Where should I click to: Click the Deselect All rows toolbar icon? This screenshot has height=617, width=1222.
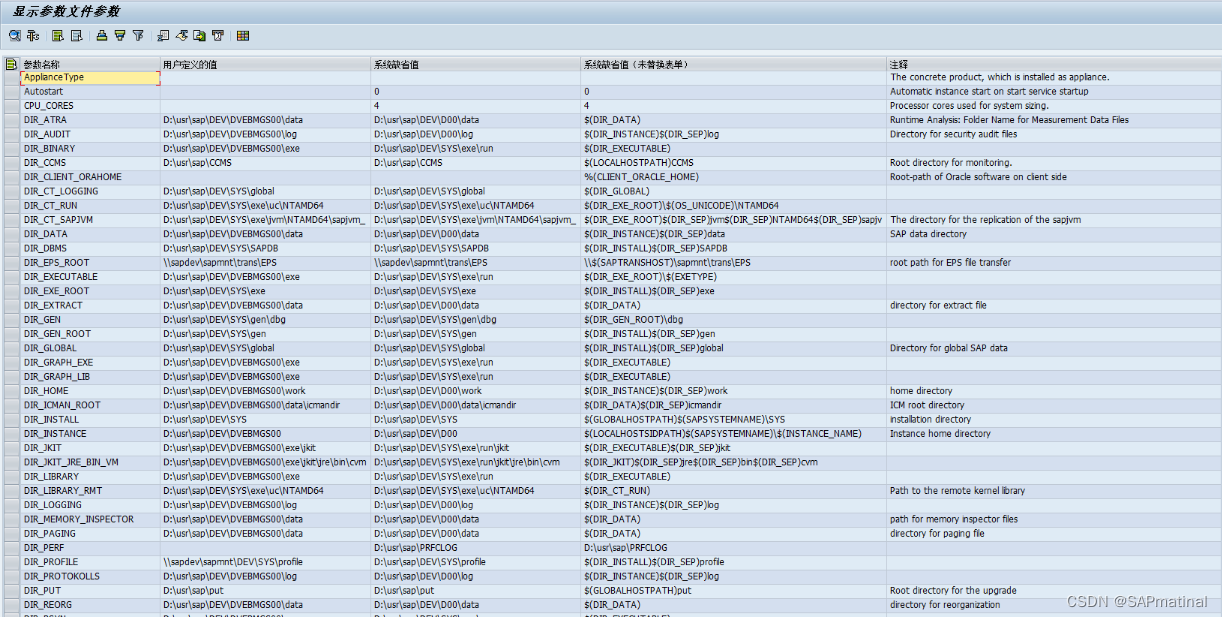(x=76, y=36)
